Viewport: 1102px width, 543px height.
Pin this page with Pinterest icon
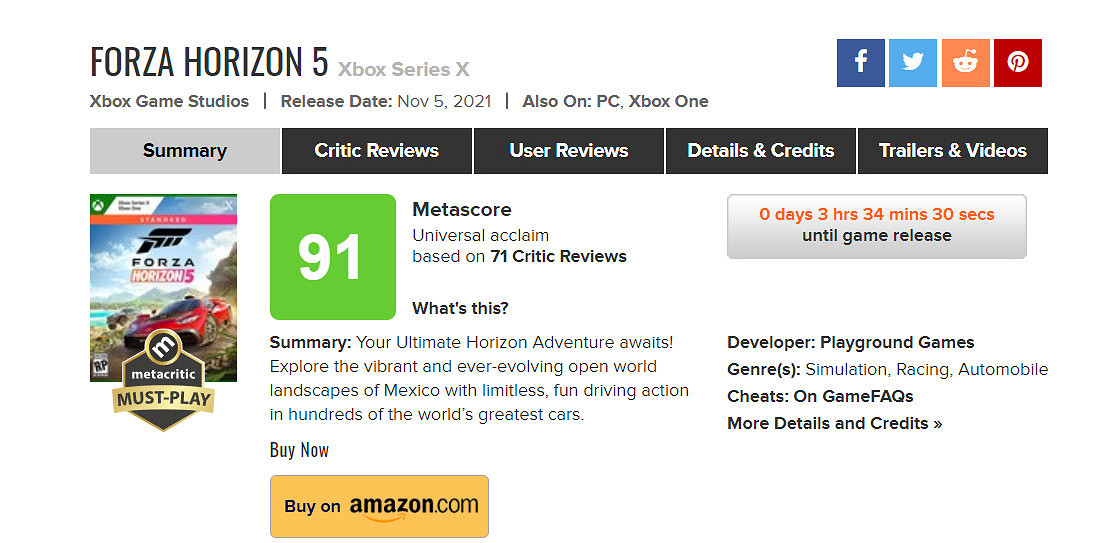tap(1018, 63)
